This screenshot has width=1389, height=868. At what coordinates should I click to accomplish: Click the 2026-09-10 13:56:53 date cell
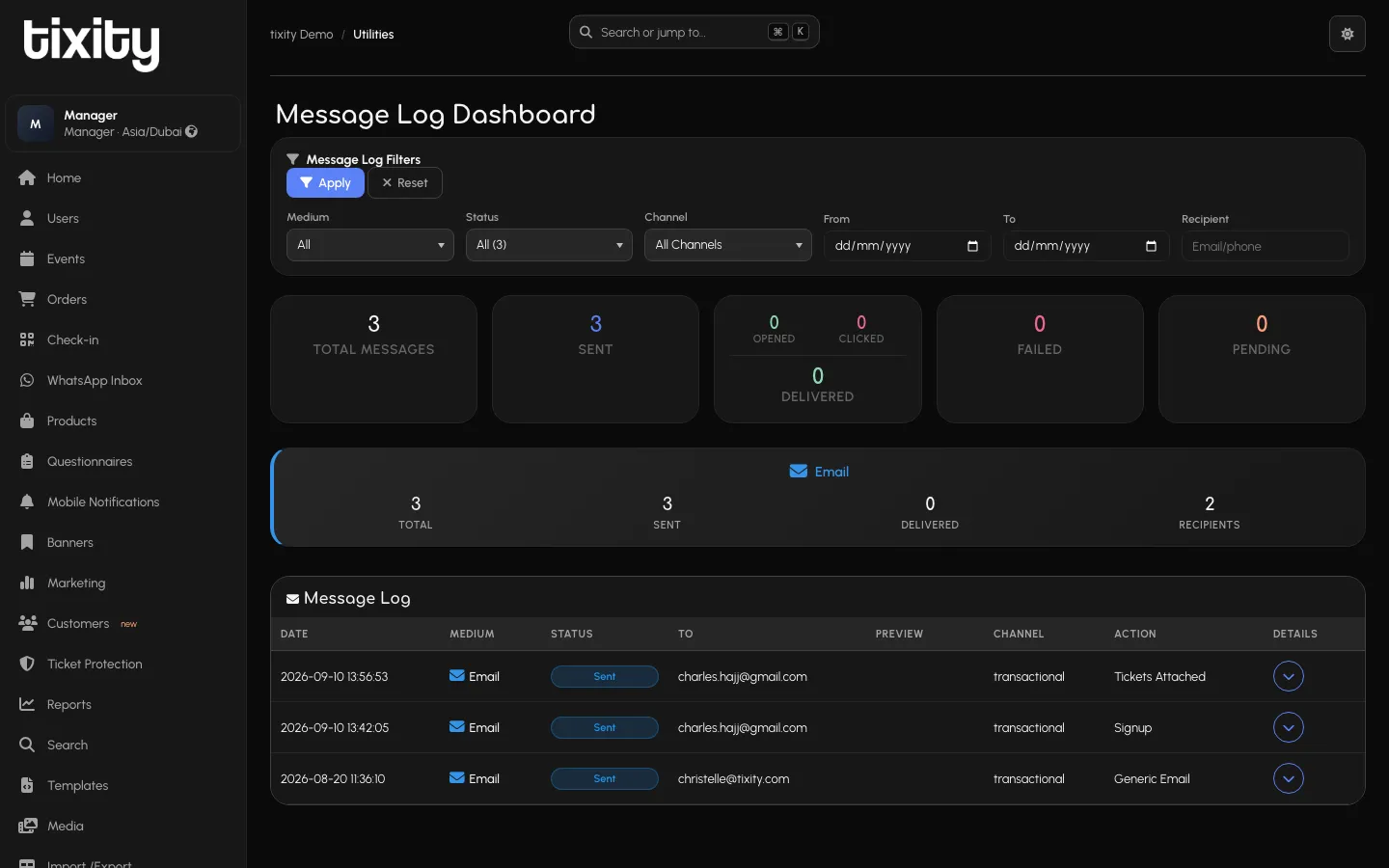[335, 677]
